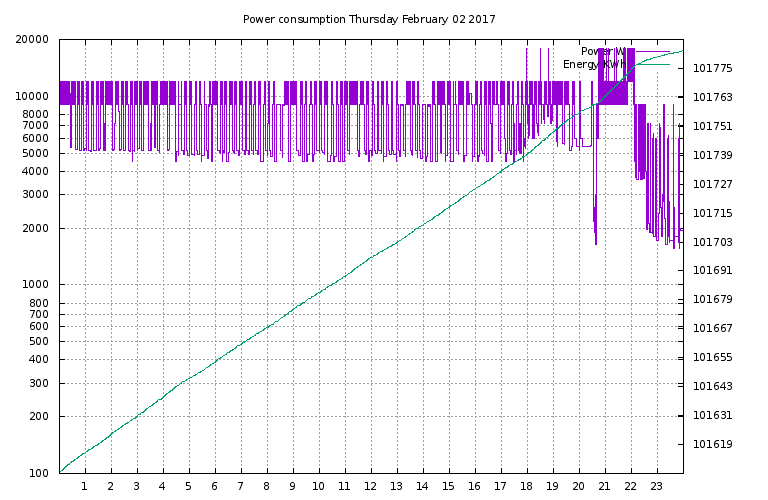Click the right axis label '101619'

[x=713, y=444]
